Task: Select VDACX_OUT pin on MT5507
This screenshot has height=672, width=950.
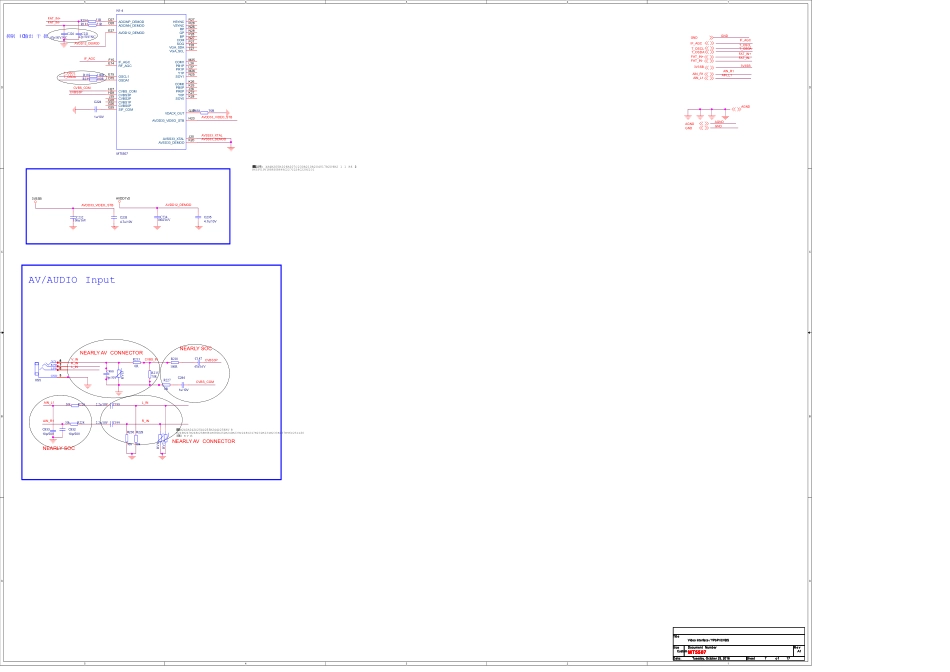Action: (174, 113)
